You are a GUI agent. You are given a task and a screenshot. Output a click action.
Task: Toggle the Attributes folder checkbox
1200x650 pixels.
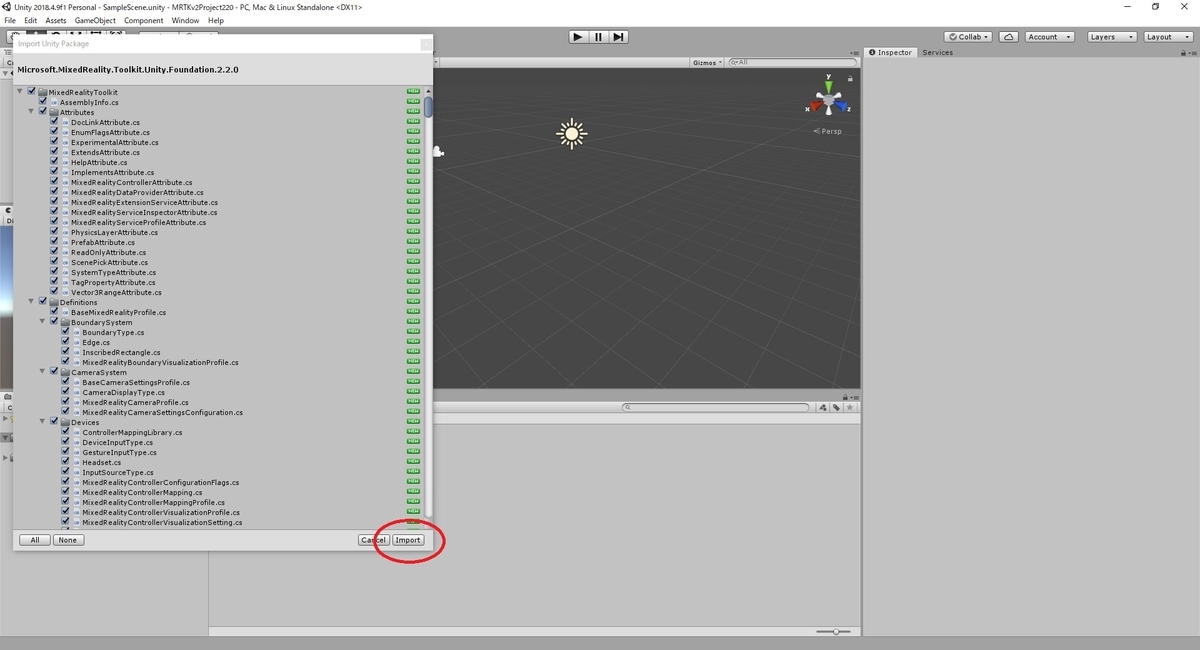[x=43, y=112]
